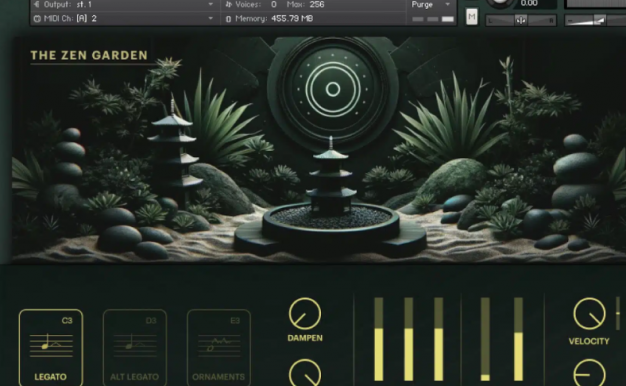The height and width of the screenshot is (386, 626).
Task: Click the circular gong emblem in the garden
Action: point(333,89)
